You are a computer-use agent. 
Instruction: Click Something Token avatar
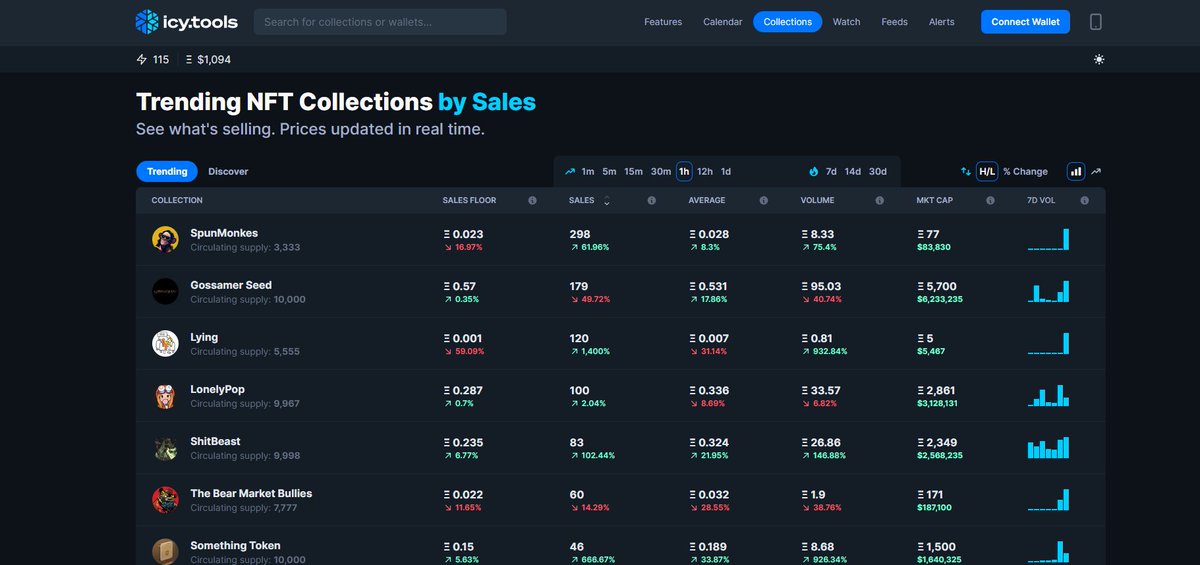pyautogui.click(x=165, y=552)
